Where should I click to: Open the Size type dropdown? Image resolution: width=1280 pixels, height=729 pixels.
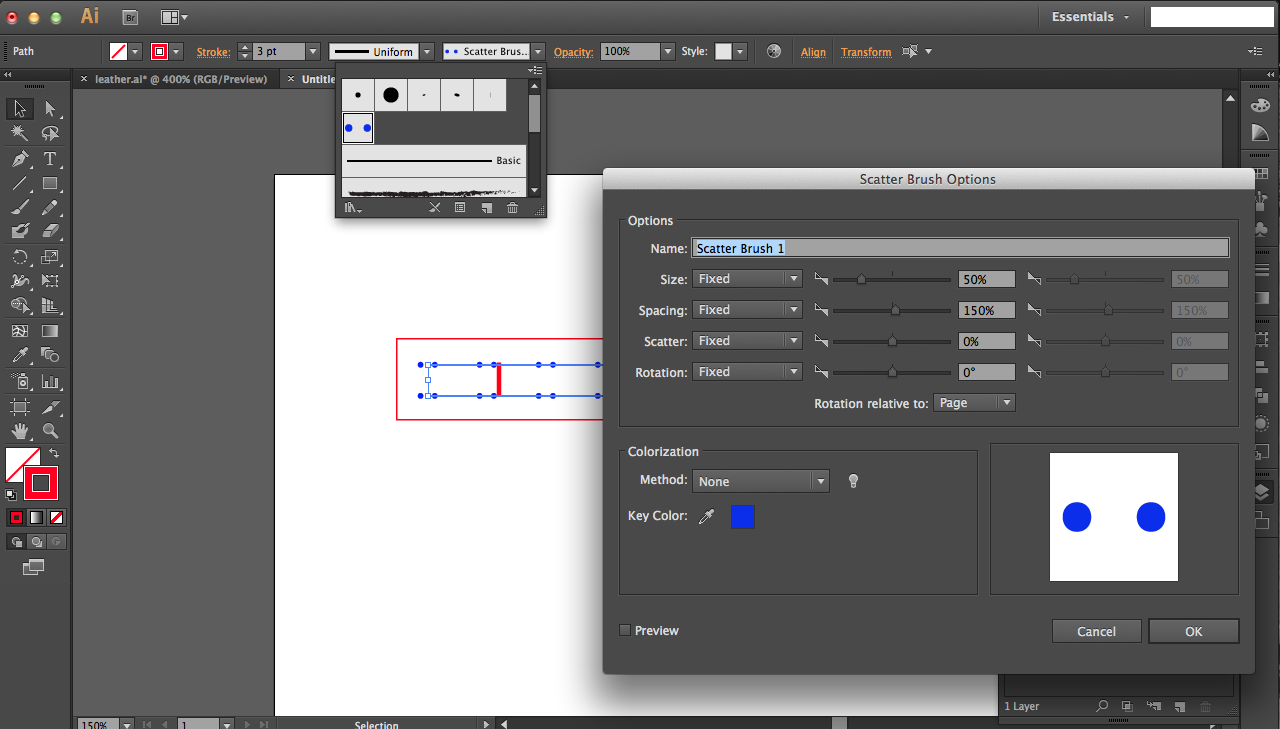[x=747, y=279]
